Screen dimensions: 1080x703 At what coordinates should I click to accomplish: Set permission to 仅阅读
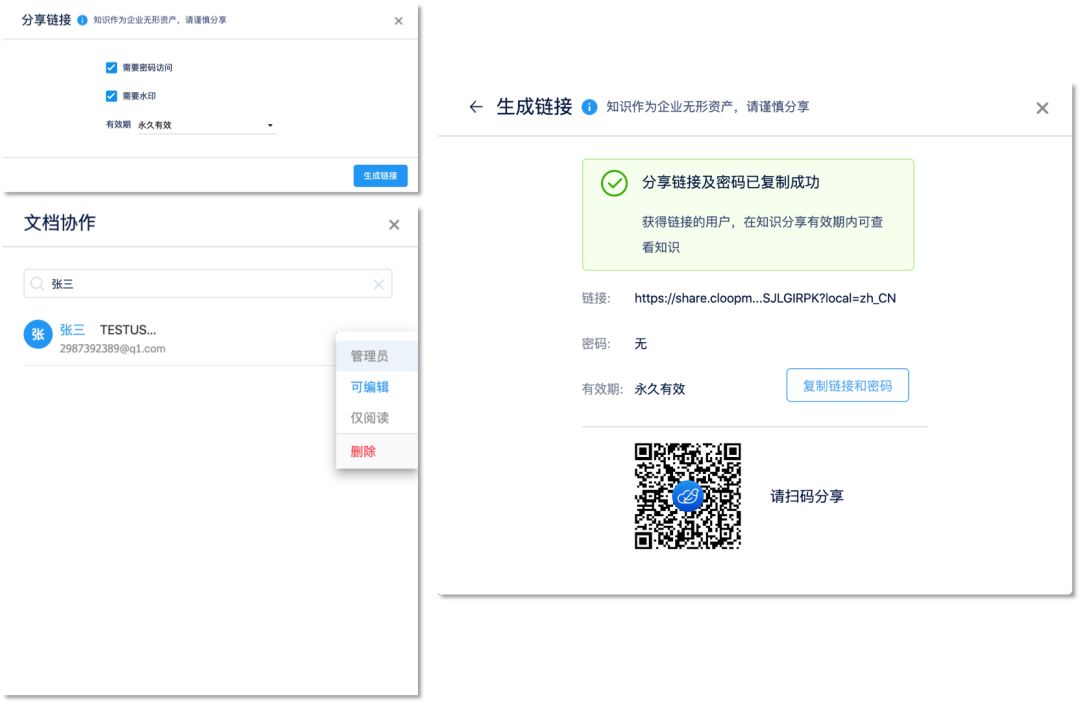click(369, 418)
